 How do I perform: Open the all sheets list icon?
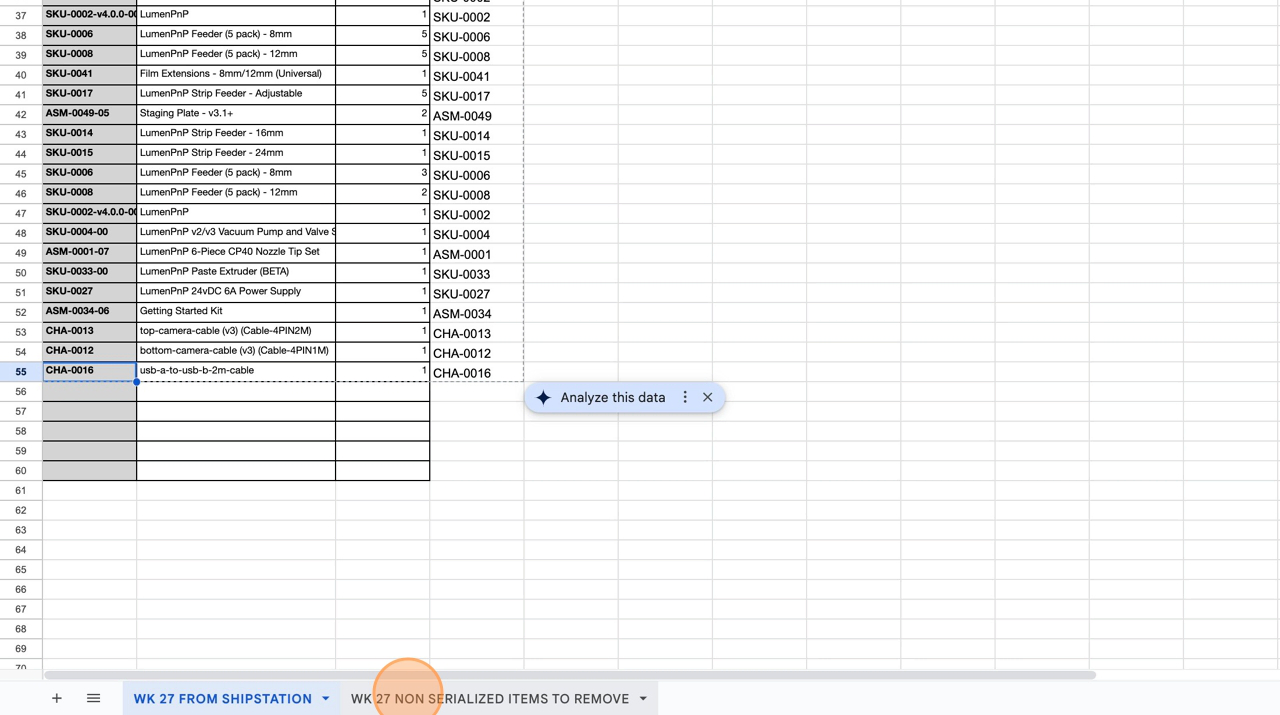pyautogui.click(x=93, y=698)
